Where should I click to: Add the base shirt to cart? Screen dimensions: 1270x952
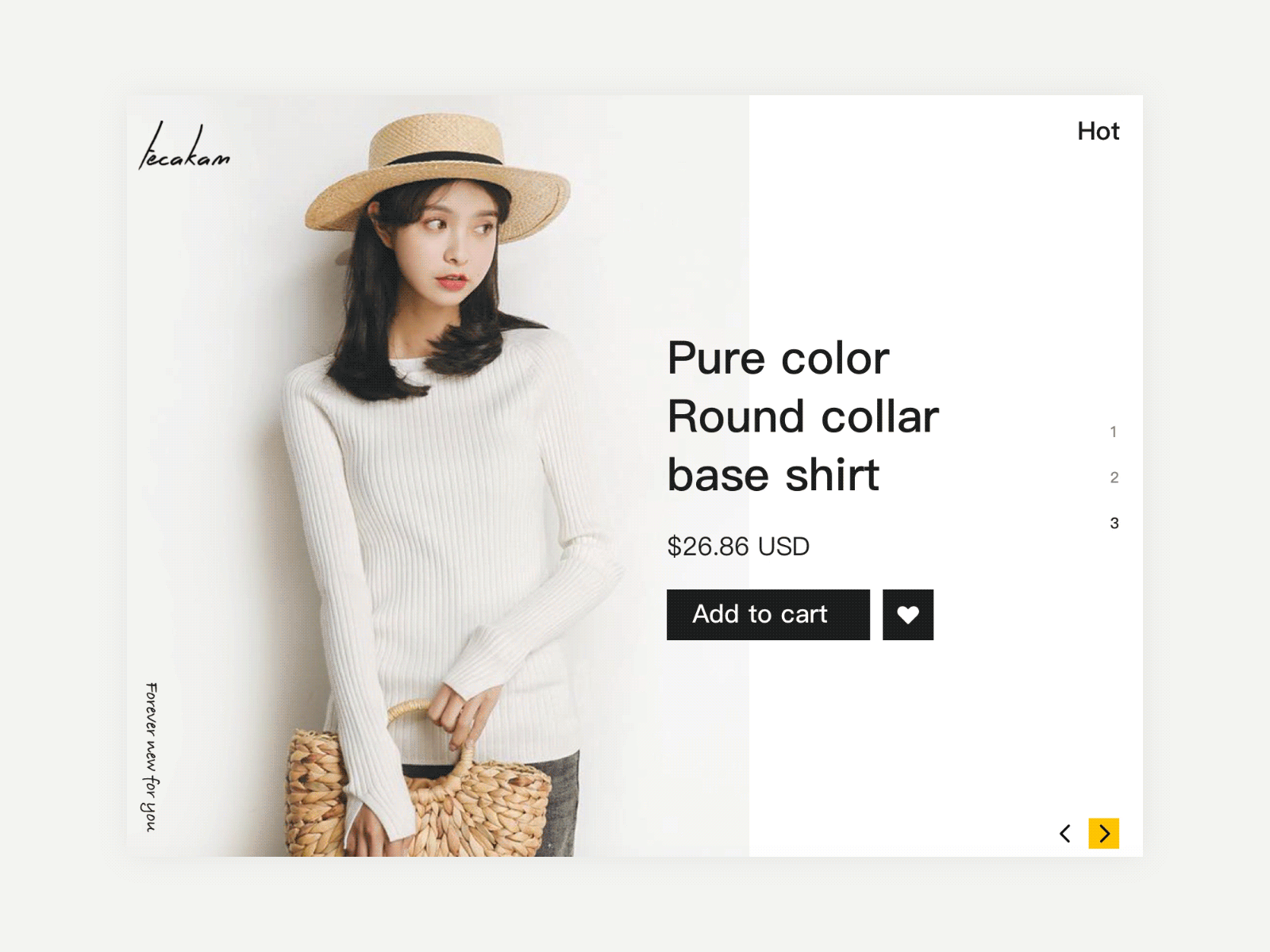click(768, 615)
